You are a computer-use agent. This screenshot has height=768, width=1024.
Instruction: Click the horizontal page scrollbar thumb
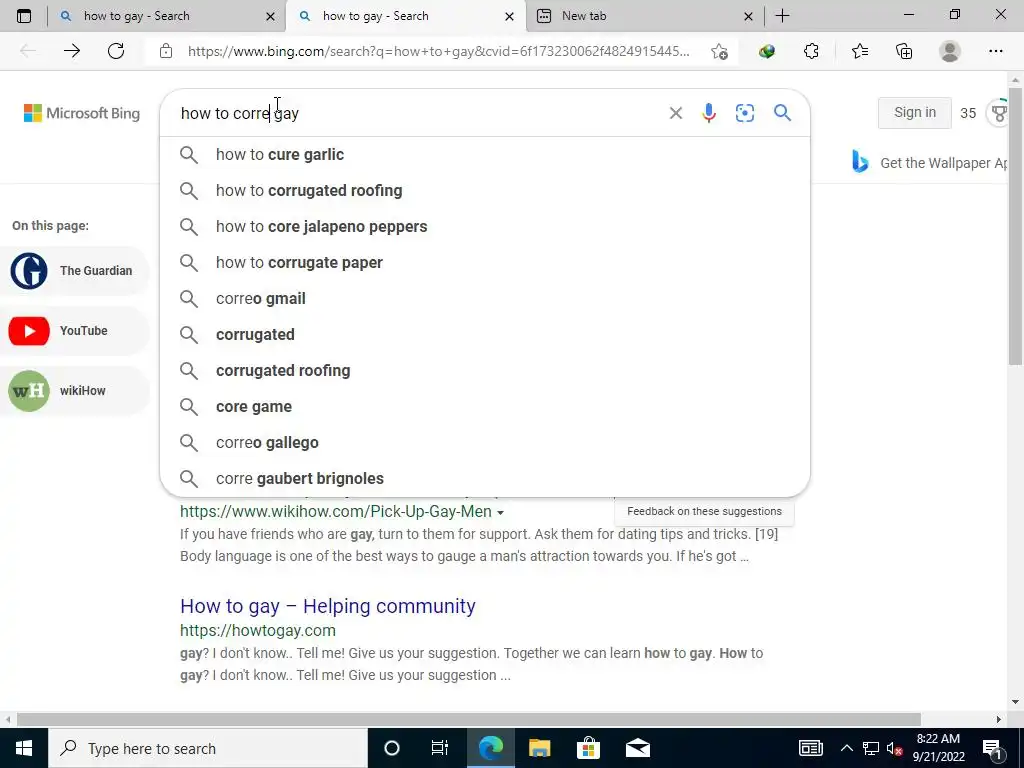click(x=469, y=719)
